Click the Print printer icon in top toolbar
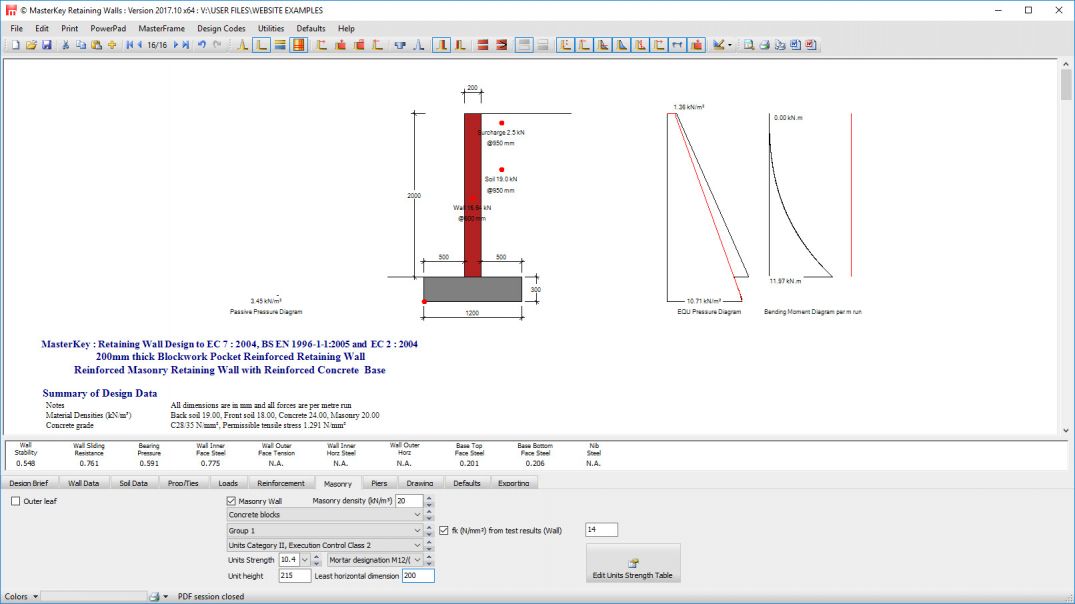 (x=764, y=45)
